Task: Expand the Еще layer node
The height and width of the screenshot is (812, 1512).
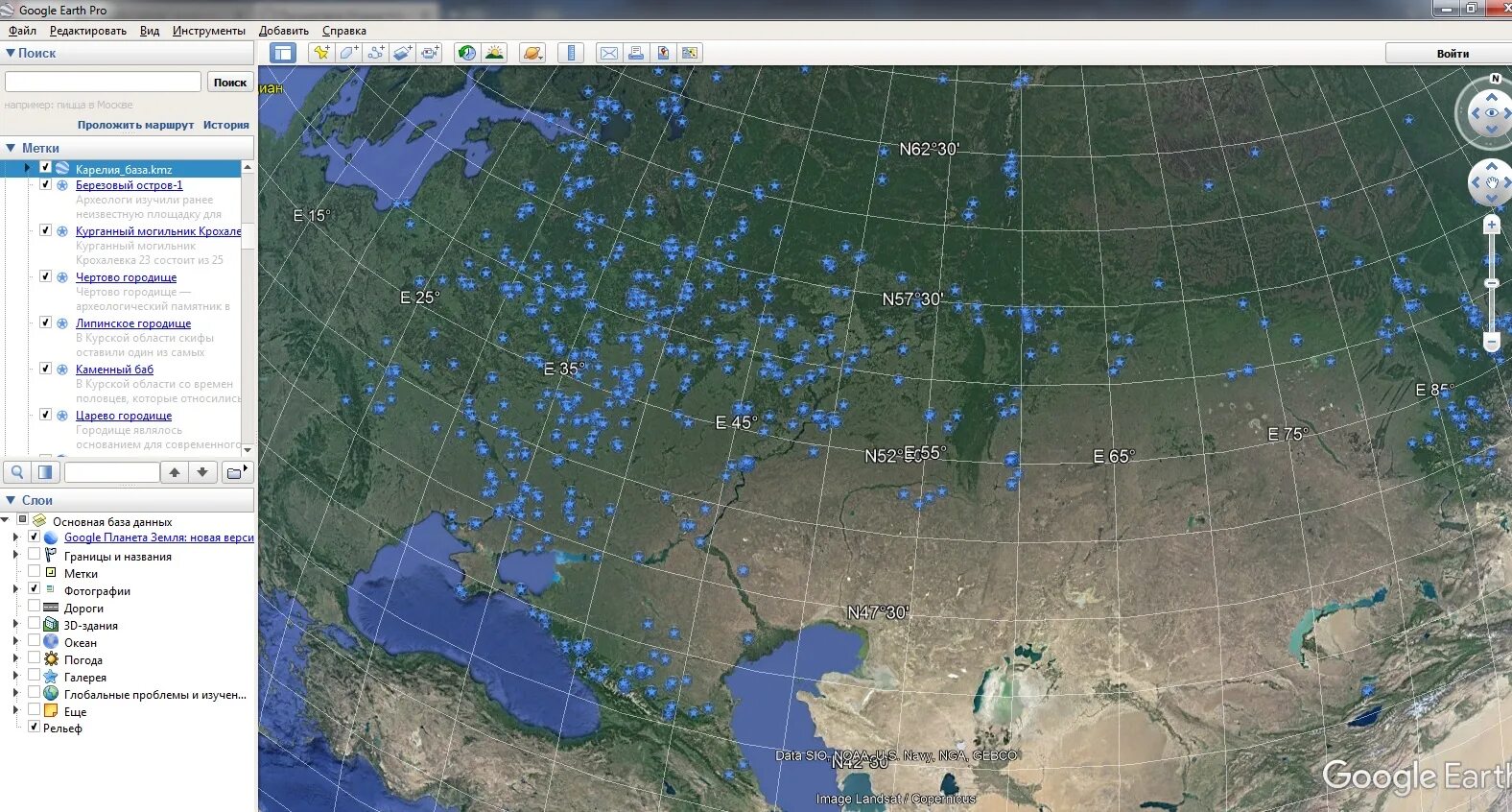Action: click(x=15, y=710)
